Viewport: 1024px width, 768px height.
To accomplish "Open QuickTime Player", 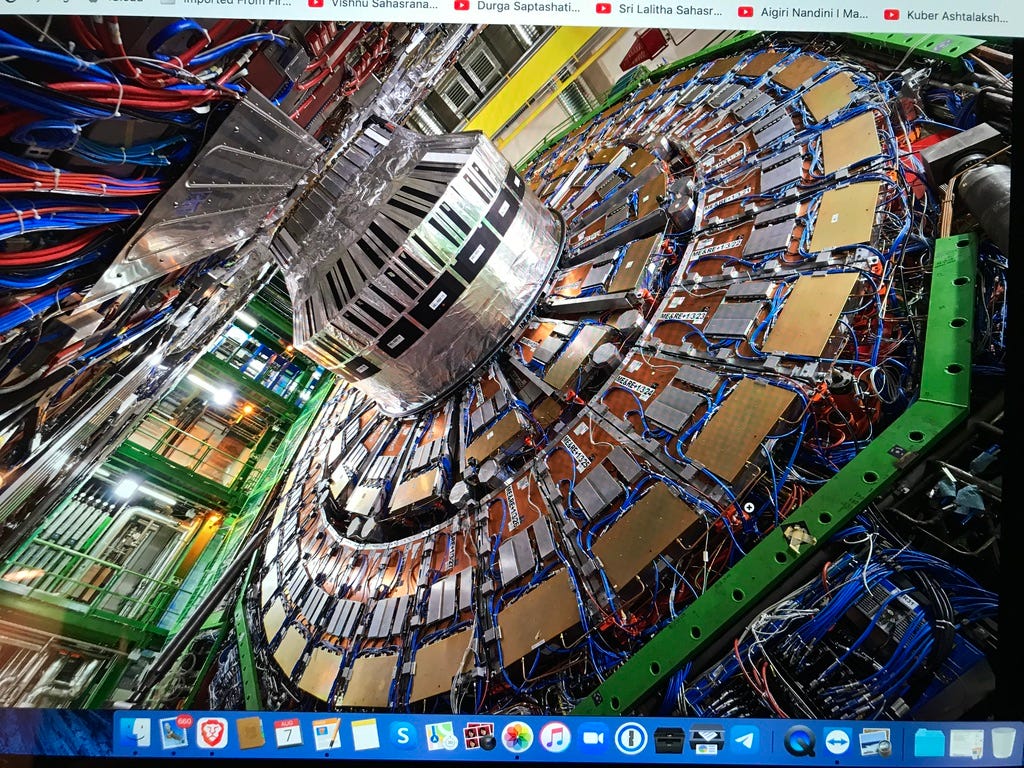I will click(799, 741).
